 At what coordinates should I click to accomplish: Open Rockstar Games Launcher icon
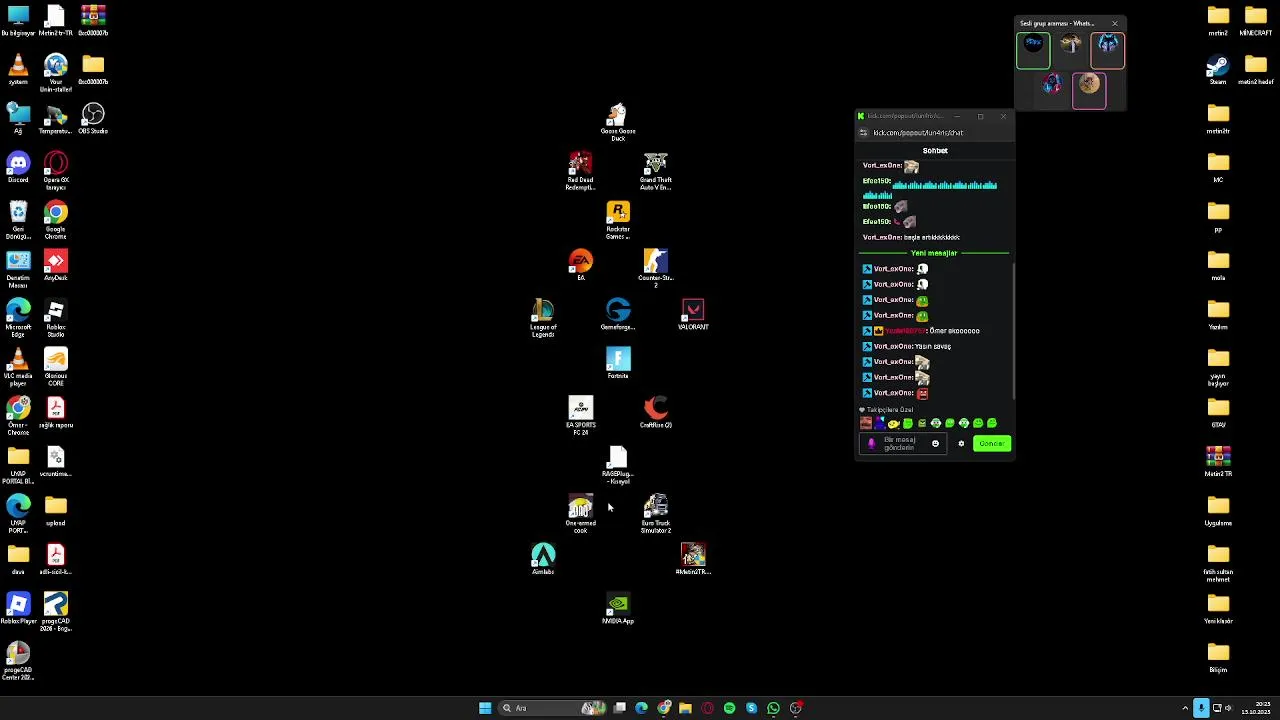click(x=618, y=220)
